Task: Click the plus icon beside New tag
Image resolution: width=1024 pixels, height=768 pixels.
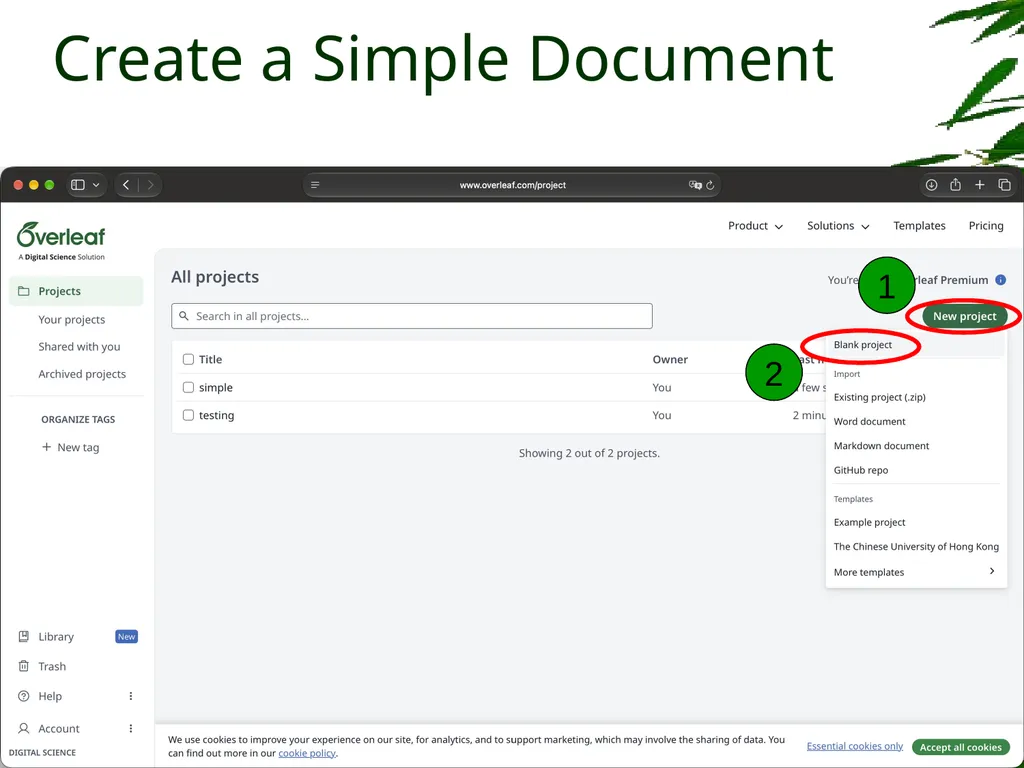Action: (46, 447)
